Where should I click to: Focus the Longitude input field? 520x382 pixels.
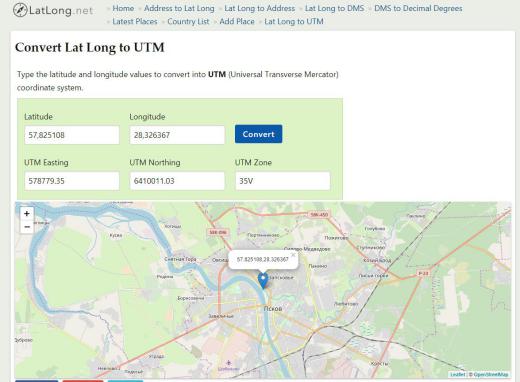click(x=177, y=135)
